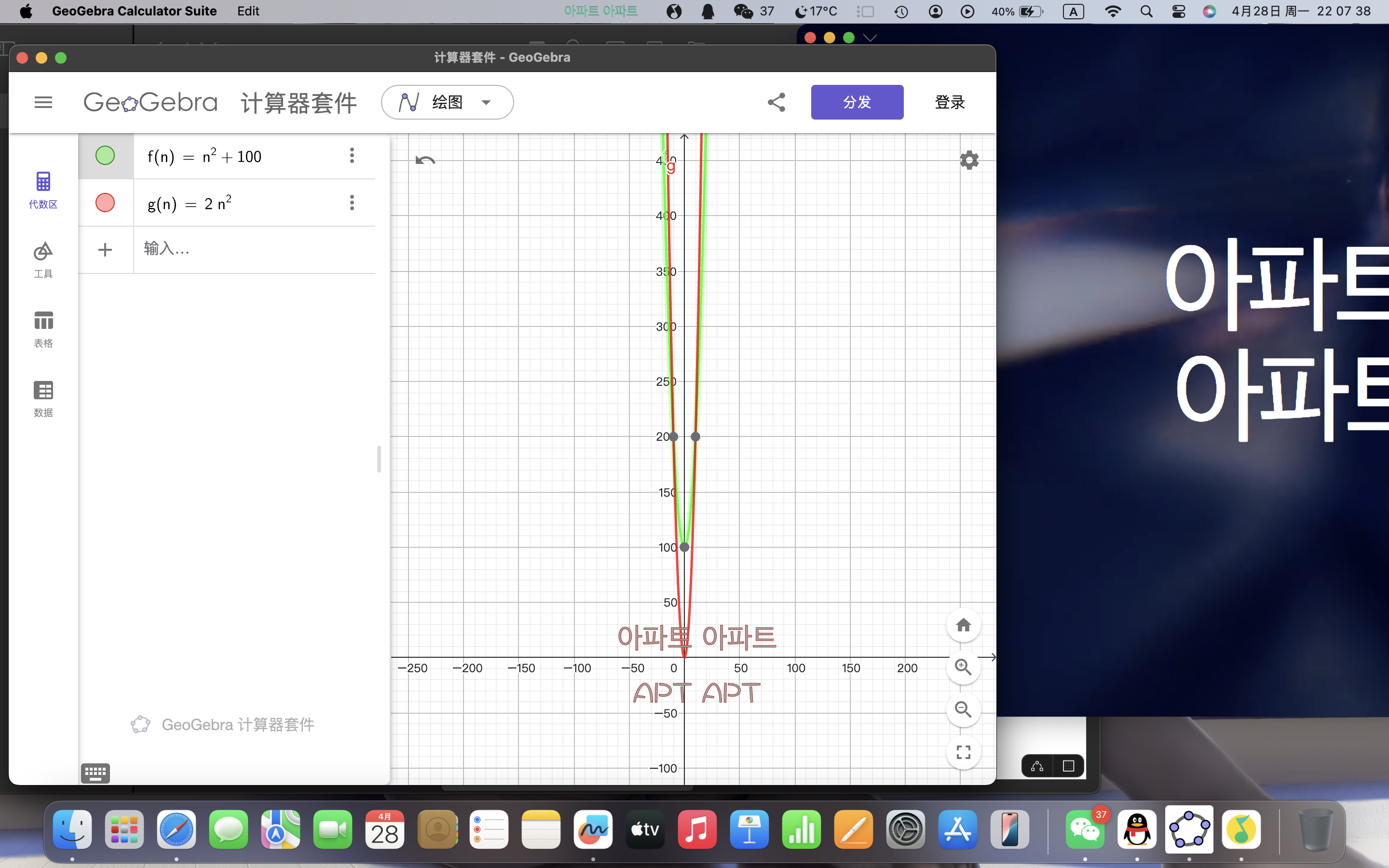Screen dimensions: 1389x868
Task: Open Numbers from the Dock
Action: pyautogui.click(x=801, y=829)
